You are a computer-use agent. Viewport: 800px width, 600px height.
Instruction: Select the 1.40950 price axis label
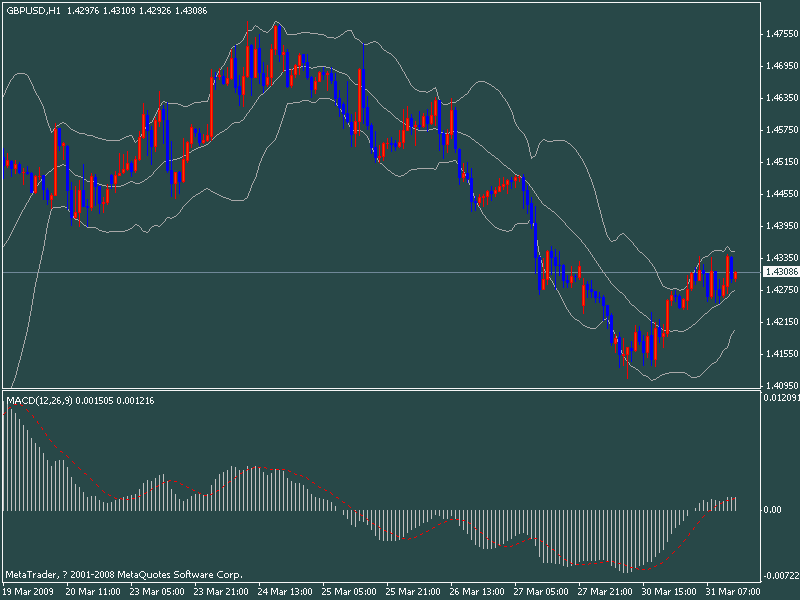782,386
